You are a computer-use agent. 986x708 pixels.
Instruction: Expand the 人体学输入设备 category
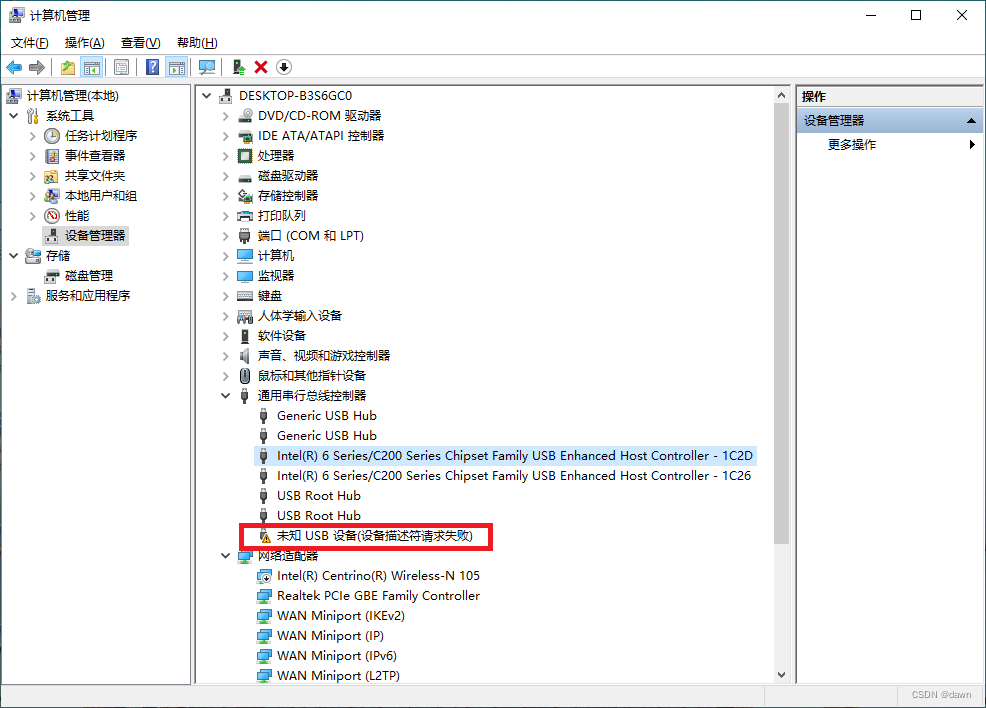pyautogui.click(x=226, y=316)
